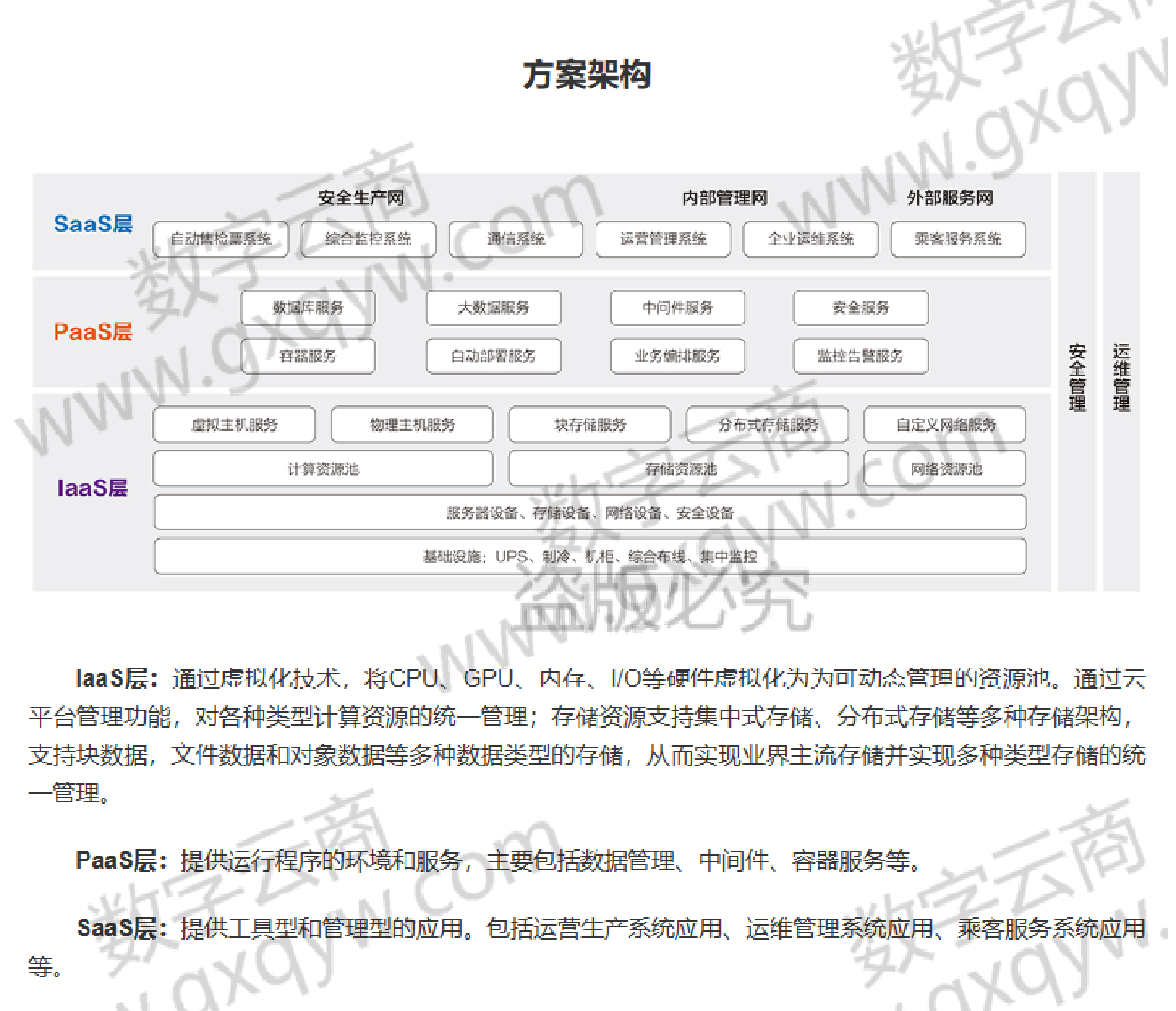Select the purple IaaS层 diagram label

(92, 487)
